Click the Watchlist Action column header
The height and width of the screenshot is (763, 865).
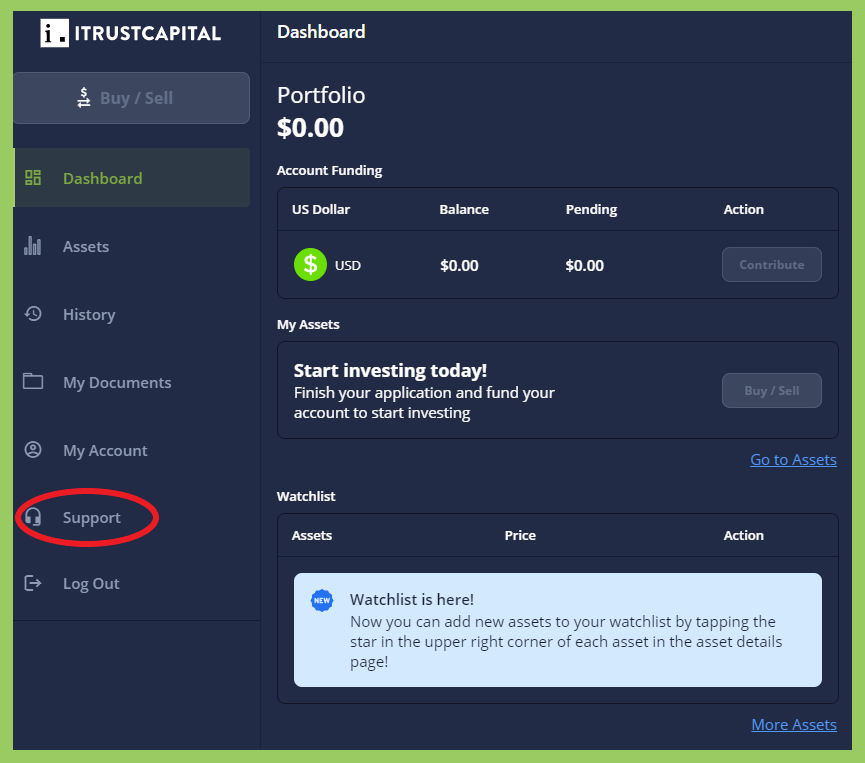pyautogui.click(x=744, y=536)
